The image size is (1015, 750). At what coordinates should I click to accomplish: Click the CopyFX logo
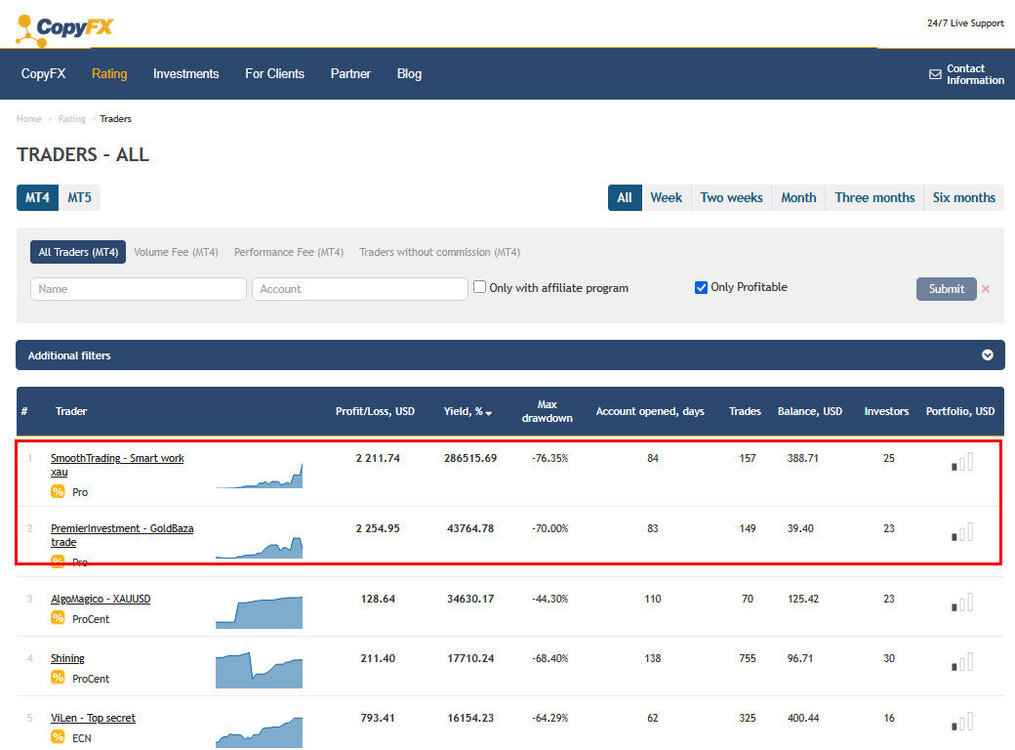pos(64,30)
